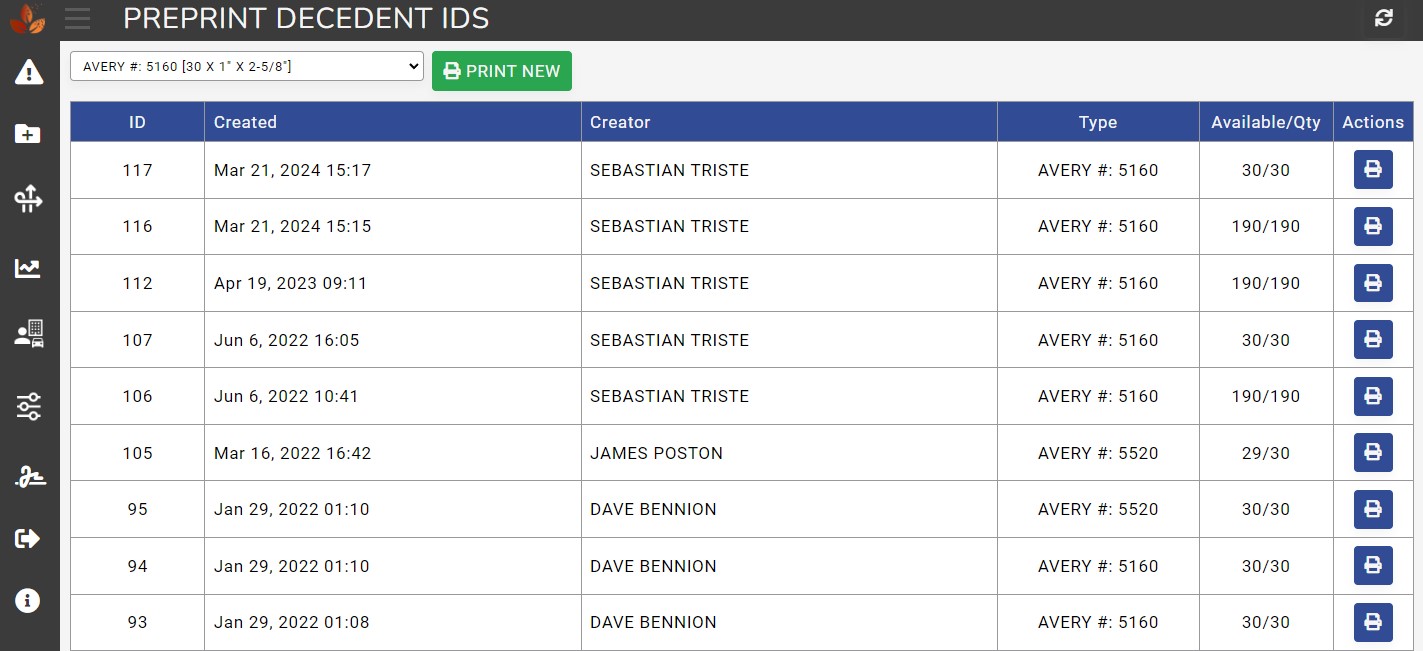Click the leaf logo in top corner

pyautogui.click(x=27, y=19)
